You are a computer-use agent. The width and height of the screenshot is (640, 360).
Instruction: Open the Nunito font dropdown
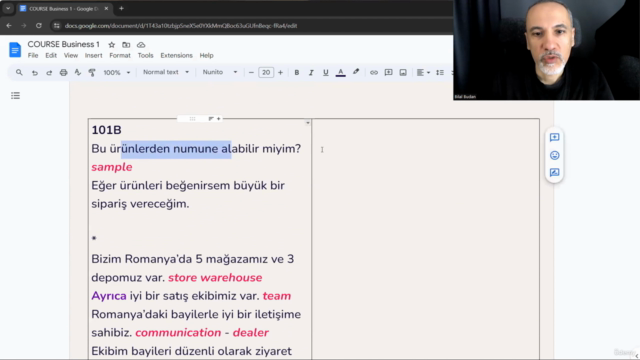point(220,72)
